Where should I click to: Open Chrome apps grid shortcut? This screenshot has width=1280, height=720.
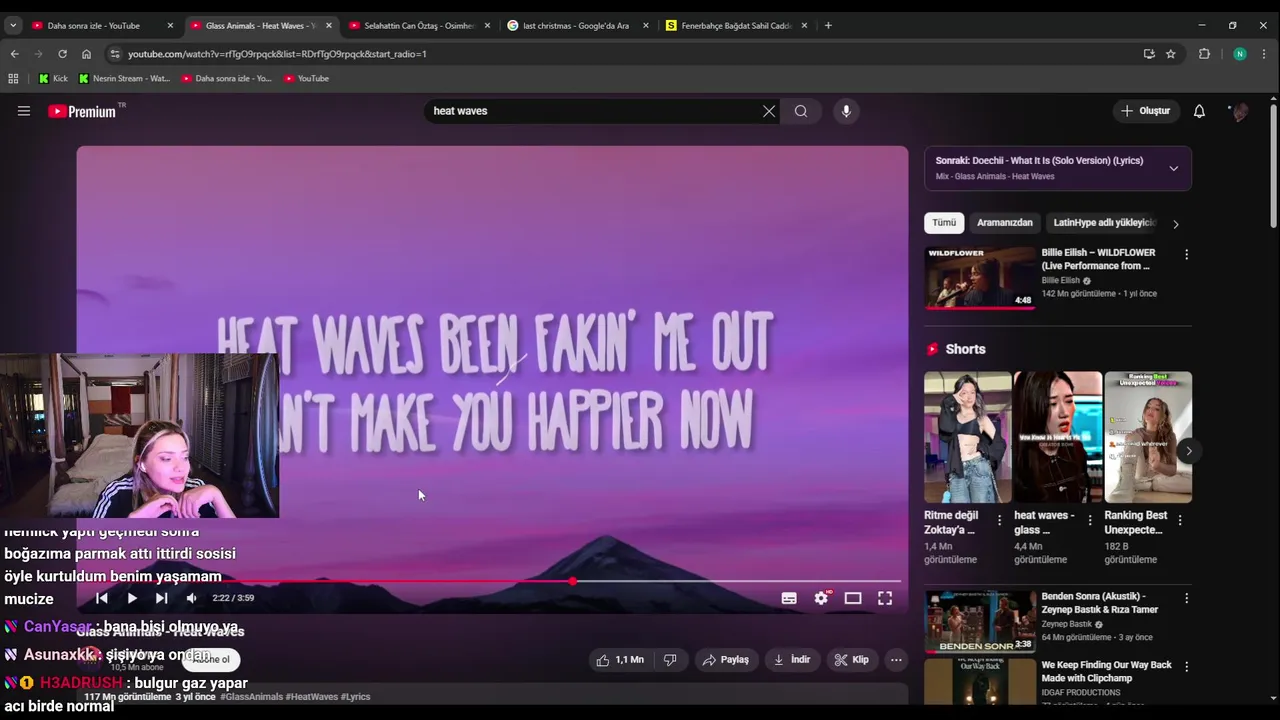point(13,78)
